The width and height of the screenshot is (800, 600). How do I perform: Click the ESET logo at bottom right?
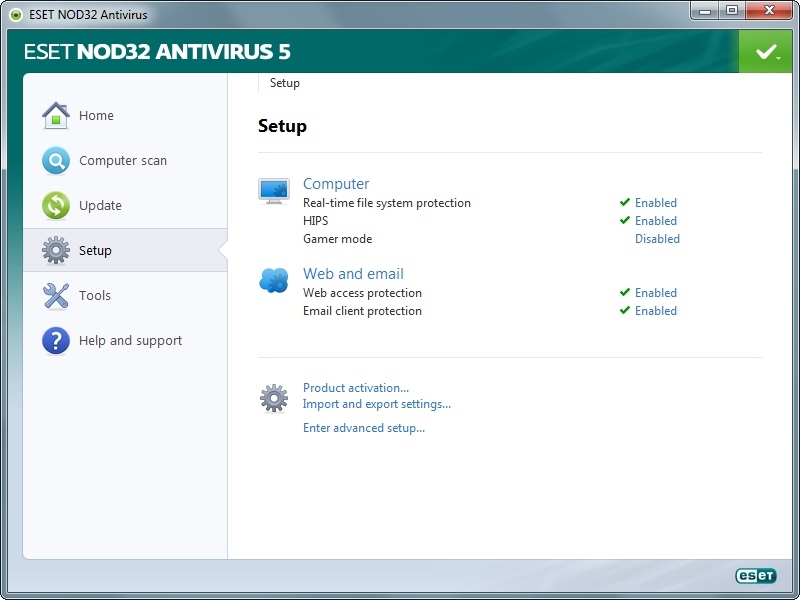click(x=756, y=576)
